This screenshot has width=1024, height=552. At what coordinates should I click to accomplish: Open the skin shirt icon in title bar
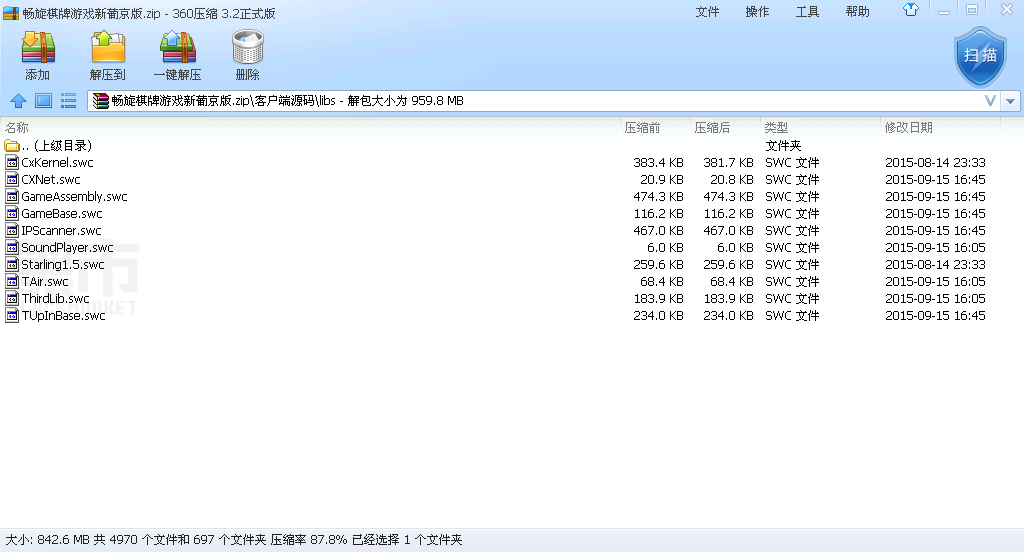click(911, 10)
